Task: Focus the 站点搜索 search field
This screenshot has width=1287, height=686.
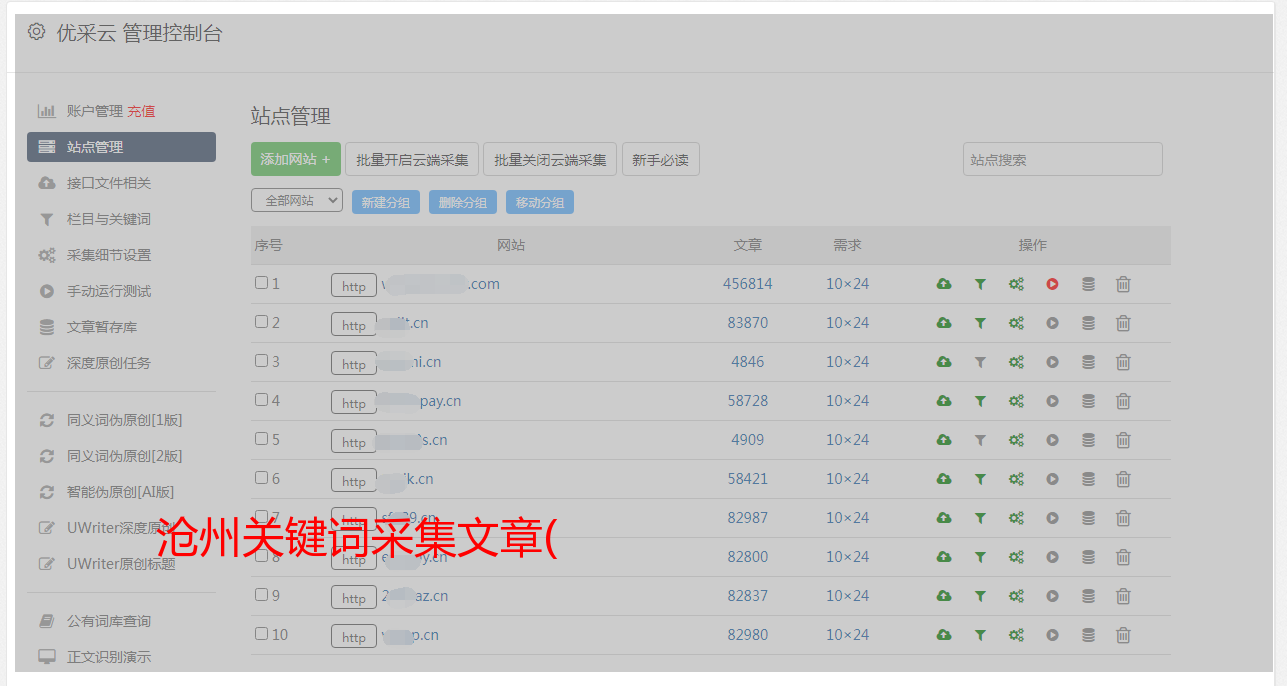Action: [x=1063, y=159]
